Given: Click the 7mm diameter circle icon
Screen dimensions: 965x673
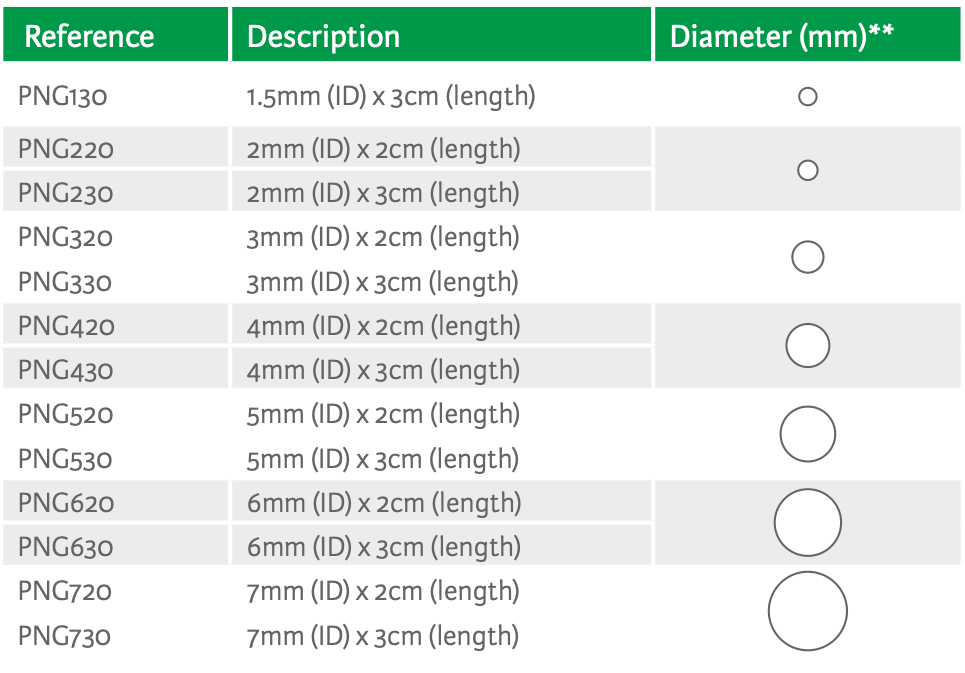Looking at the screenshot, I should pos(808,611).
